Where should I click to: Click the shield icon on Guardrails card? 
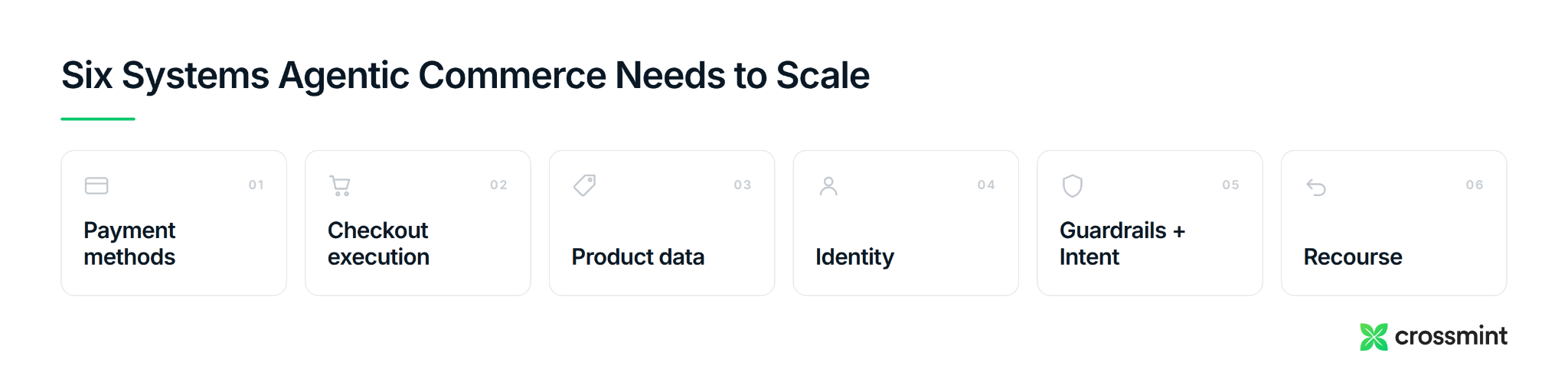1073,185
